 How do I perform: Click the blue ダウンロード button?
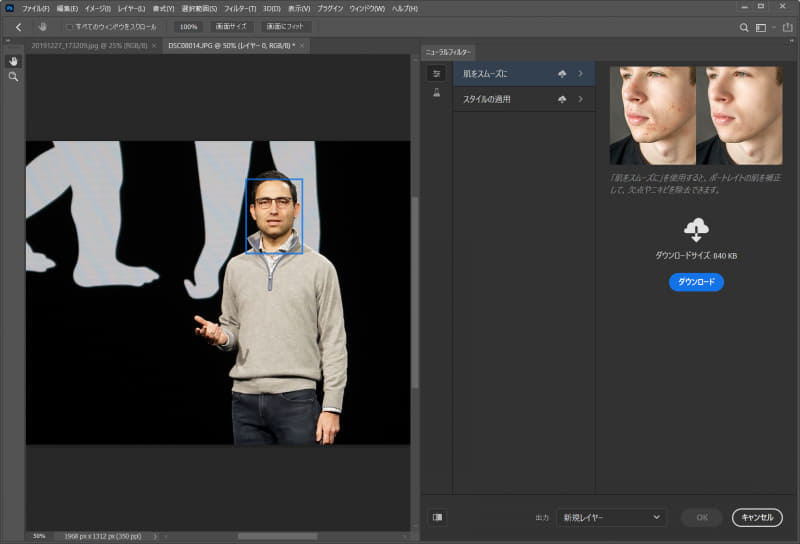click(695, 282)
